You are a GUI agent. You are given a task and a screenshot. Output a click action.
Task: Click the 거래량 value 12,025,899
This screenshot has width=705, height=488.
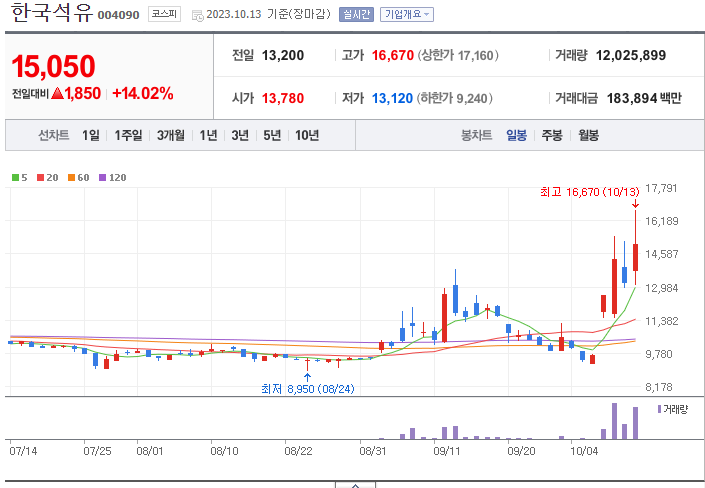click(x=631, y=56)
